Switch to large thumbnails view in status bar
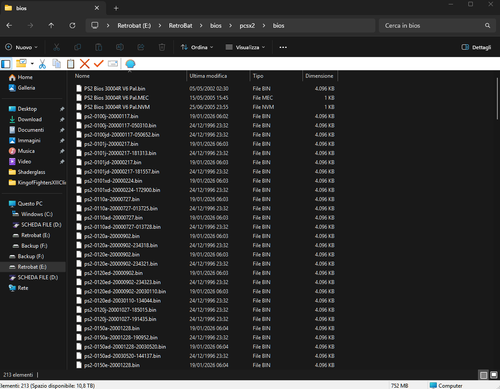This screenshot has width=500, height=389. tap(494, 375)
